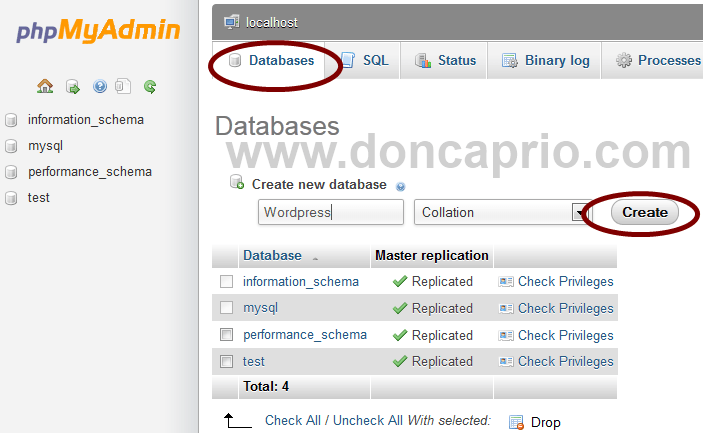Click Check Privileges for information_schema
Screen dimensions: 703x433
tap(565, 281)
